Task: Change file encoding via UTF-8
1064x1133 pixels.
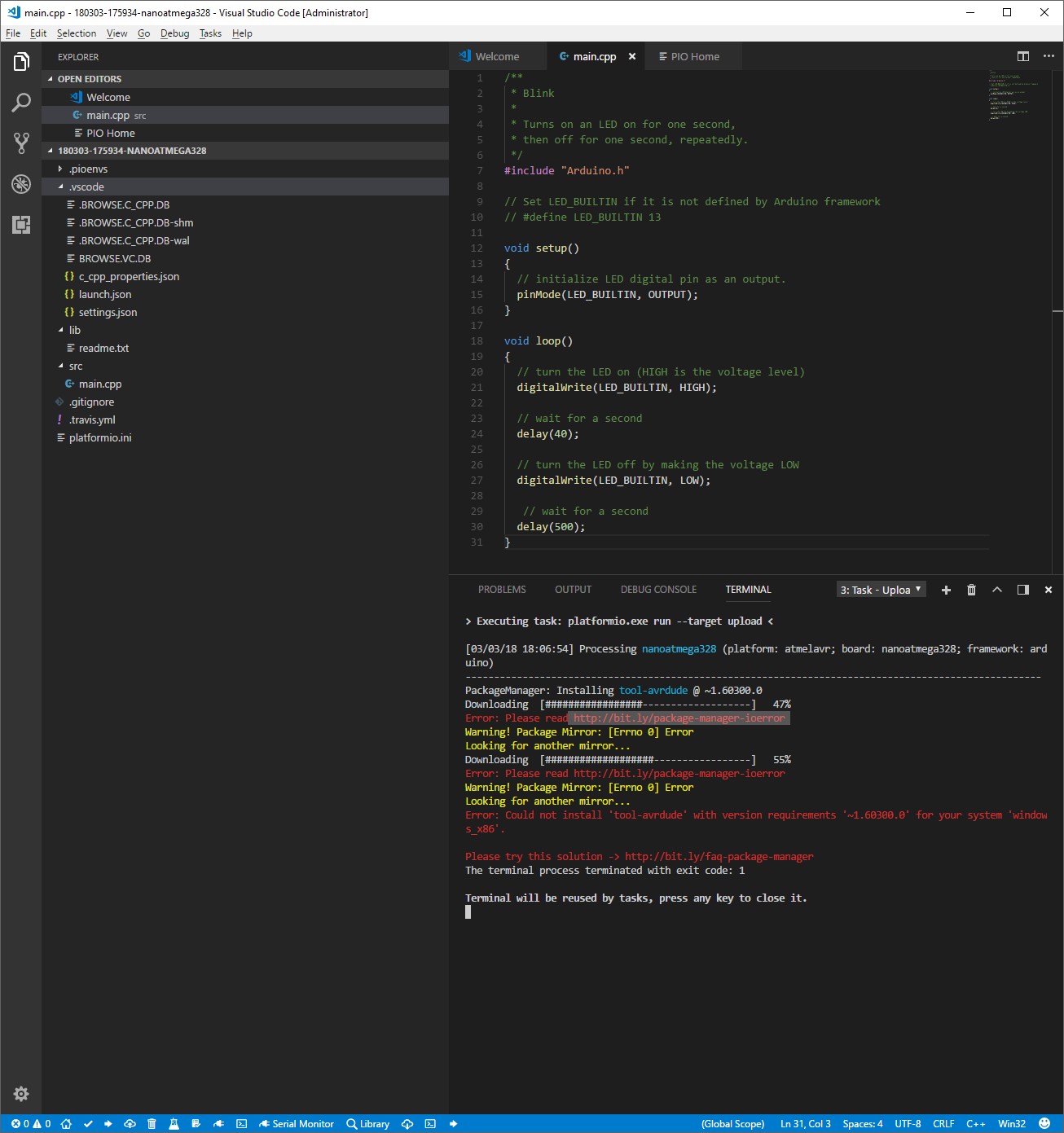Action: click(908, 1124)
